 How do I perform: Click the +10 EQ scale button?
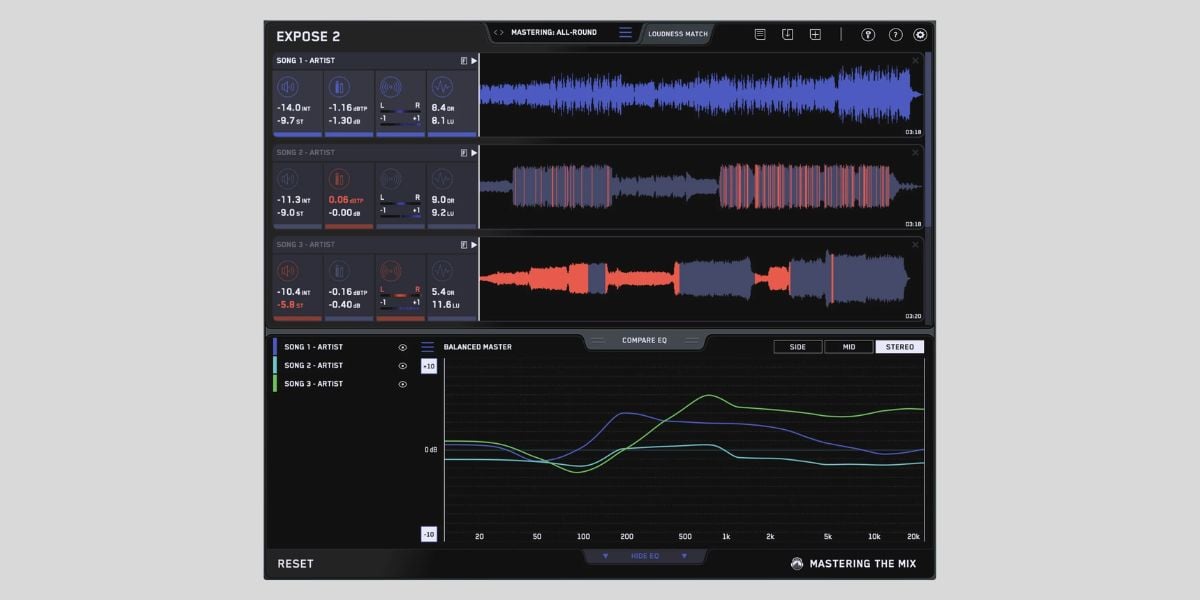(429, 366)
